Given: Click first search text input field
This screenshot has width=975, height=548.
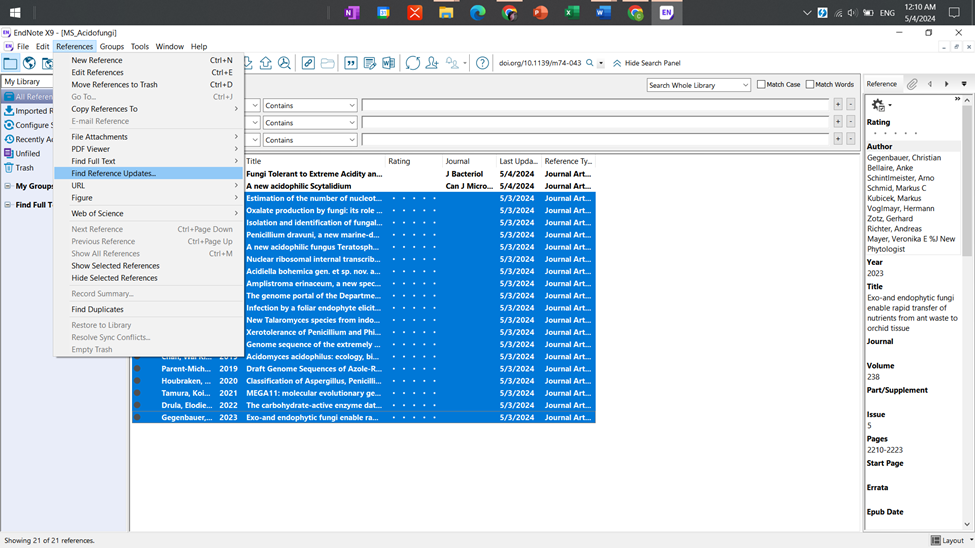Looking at the screenshot, I should pos(595,105).
